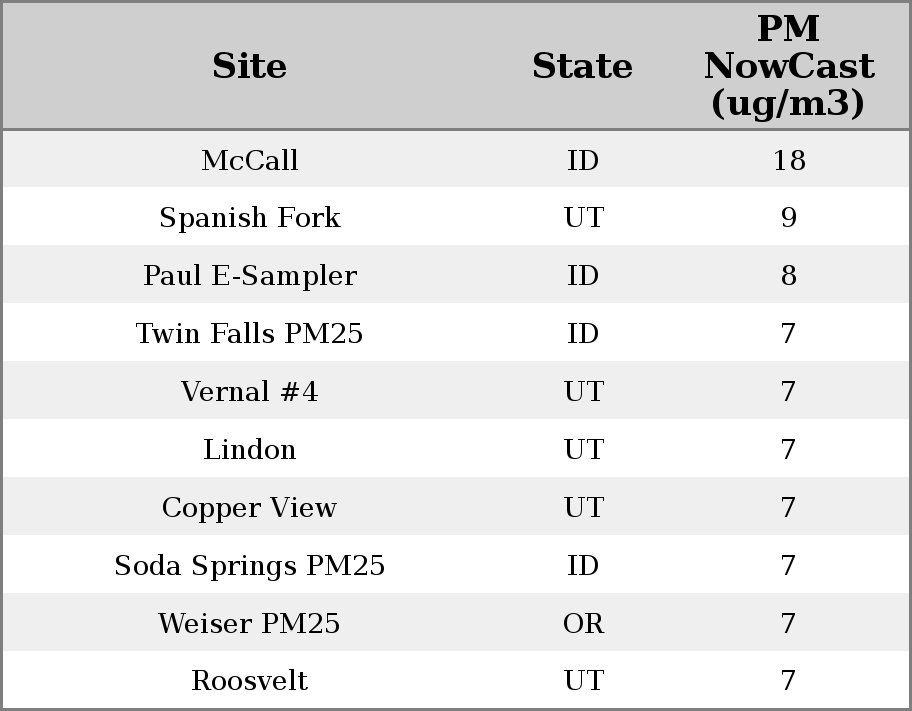Click the Spanish Fork site name
912x711 pixels.
(249, 218)
